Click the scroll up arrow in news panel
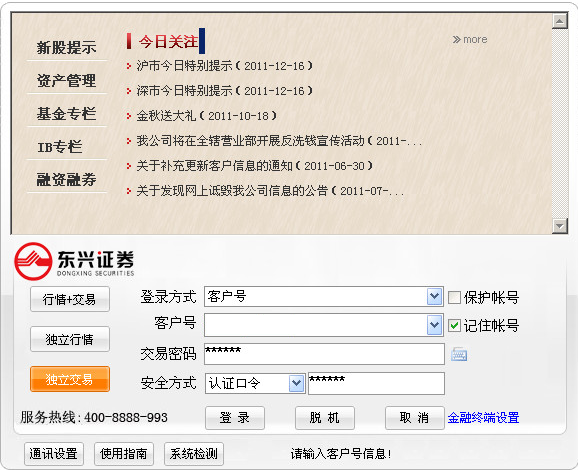 coord(559,21)
